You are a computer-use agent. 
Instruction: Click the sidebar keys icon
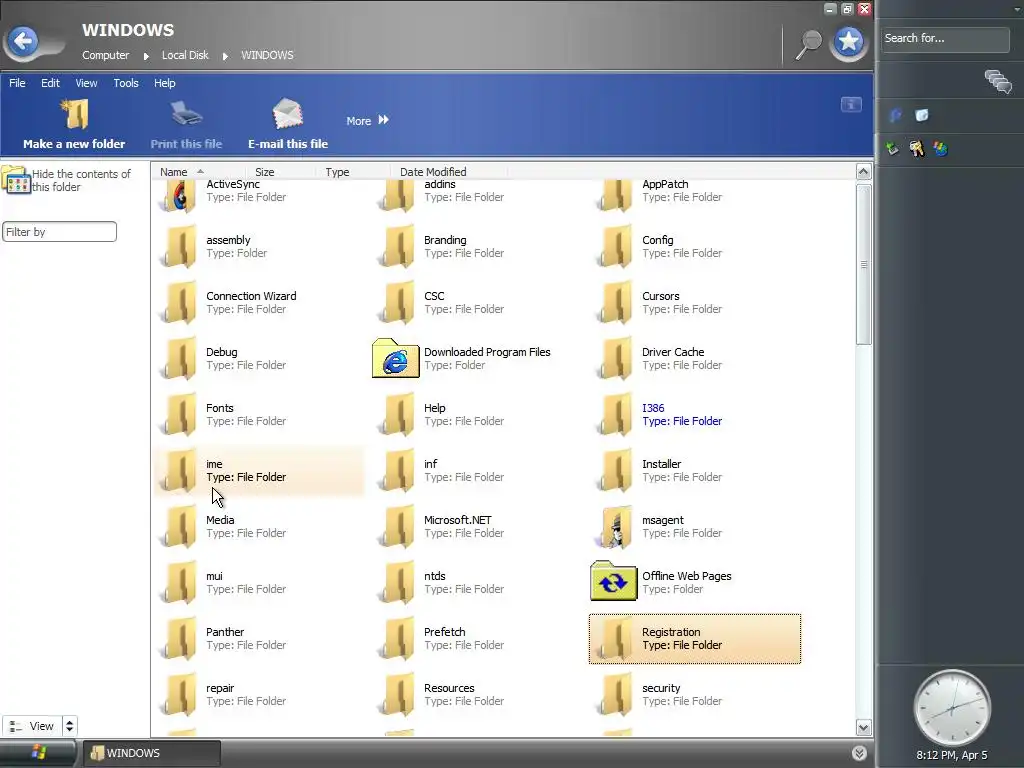917,149
